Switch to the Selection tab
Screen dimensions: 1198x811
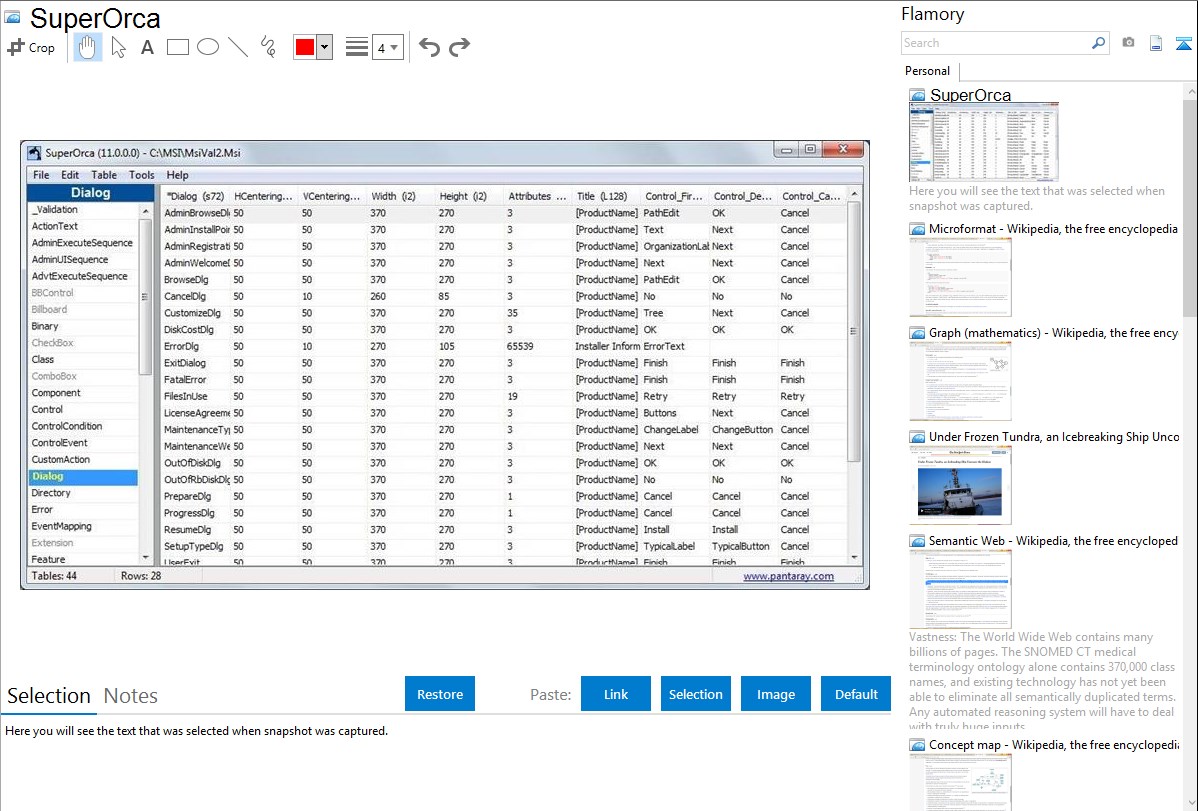tap(49, 696)
